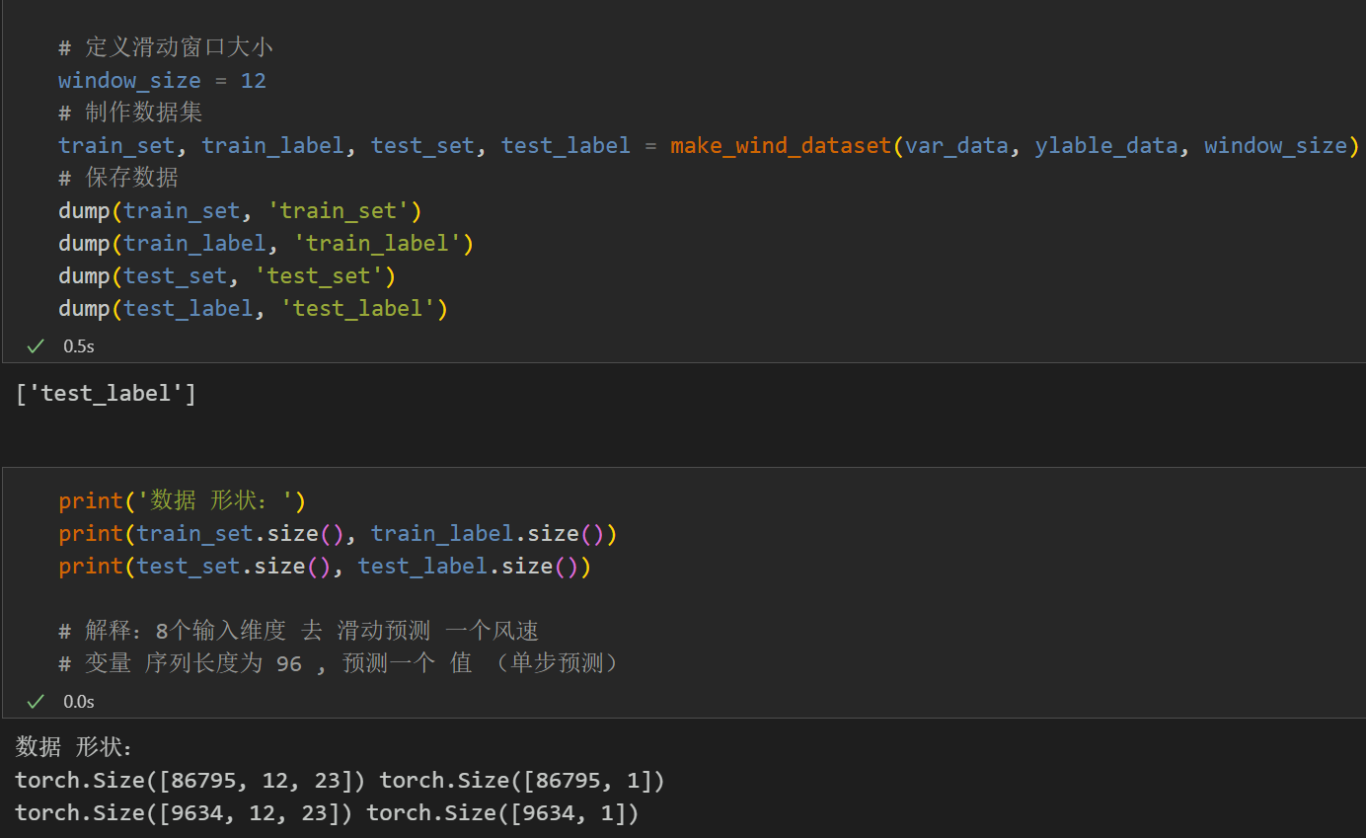Click the comment '# 保存数据'
The width and height of the screenshot is (1366, 838).
118,178
